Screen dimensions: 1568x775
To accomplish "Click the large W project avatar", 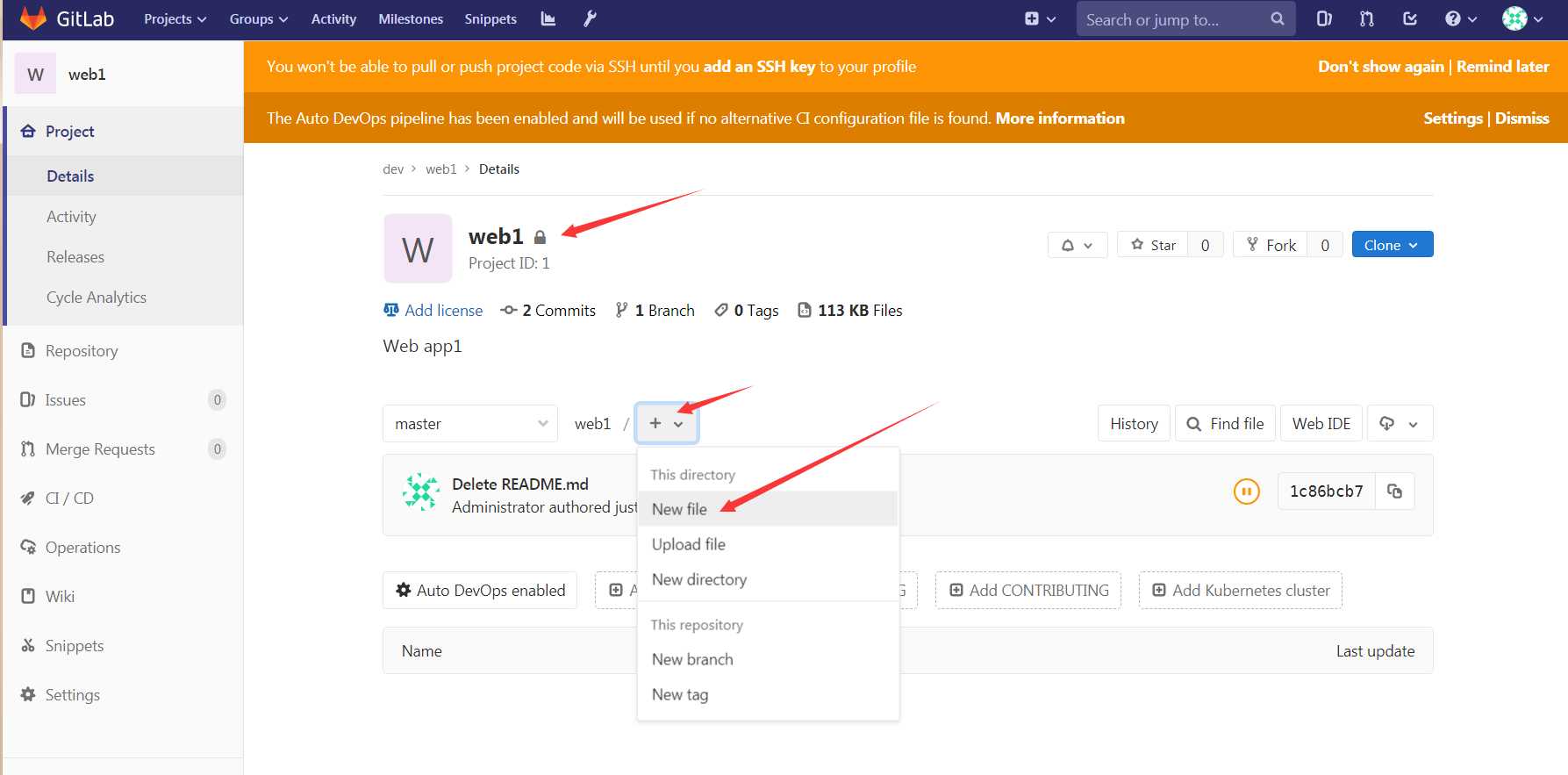I will pyautogui.click(x=418, y=248).
